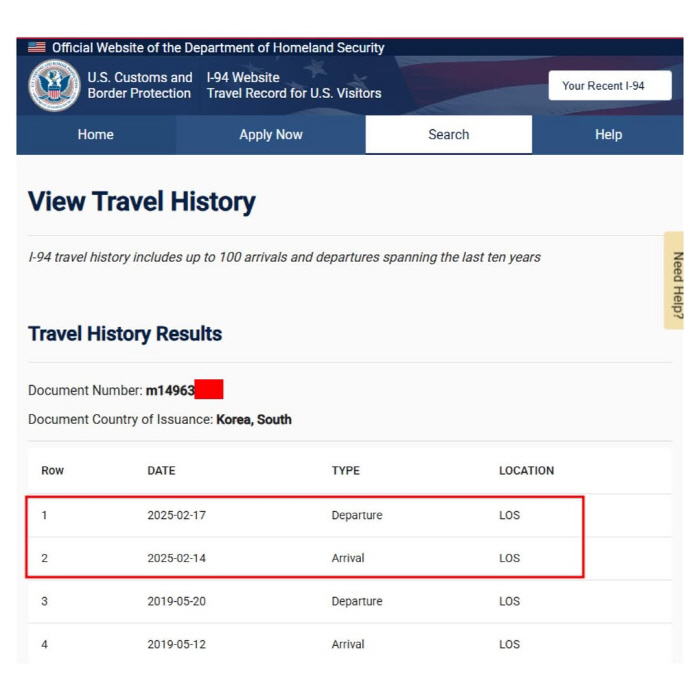Switch to the Apply Now tab

click(271, 134)
